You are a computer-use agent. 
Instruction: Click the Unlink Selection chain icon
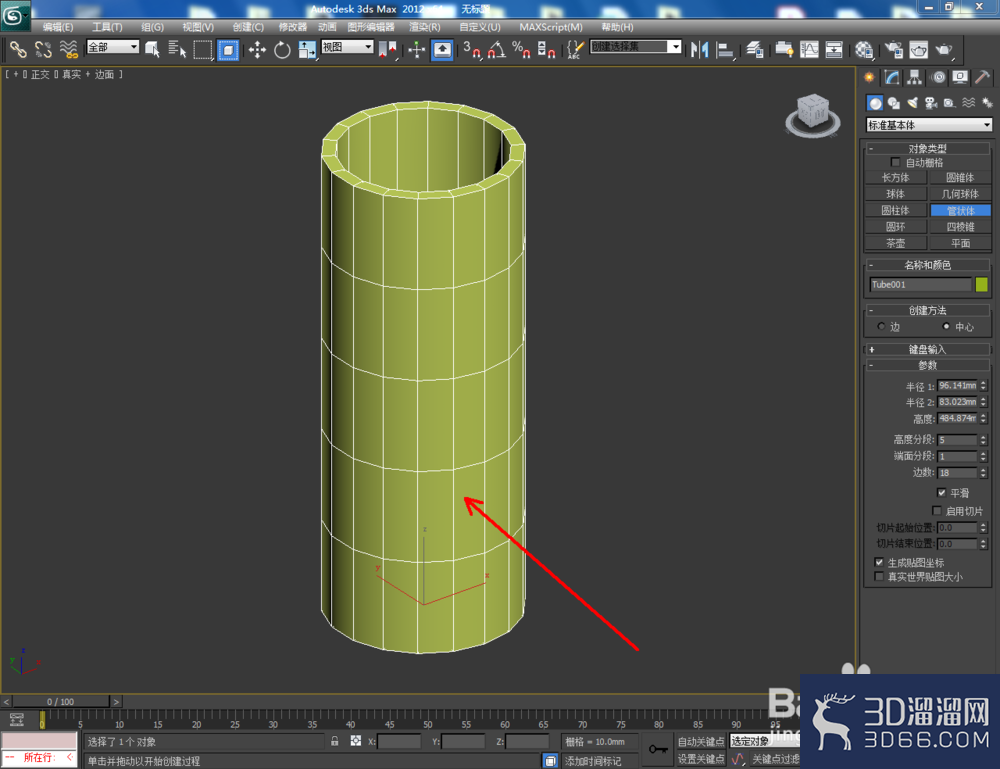click(x=43, y=49)
